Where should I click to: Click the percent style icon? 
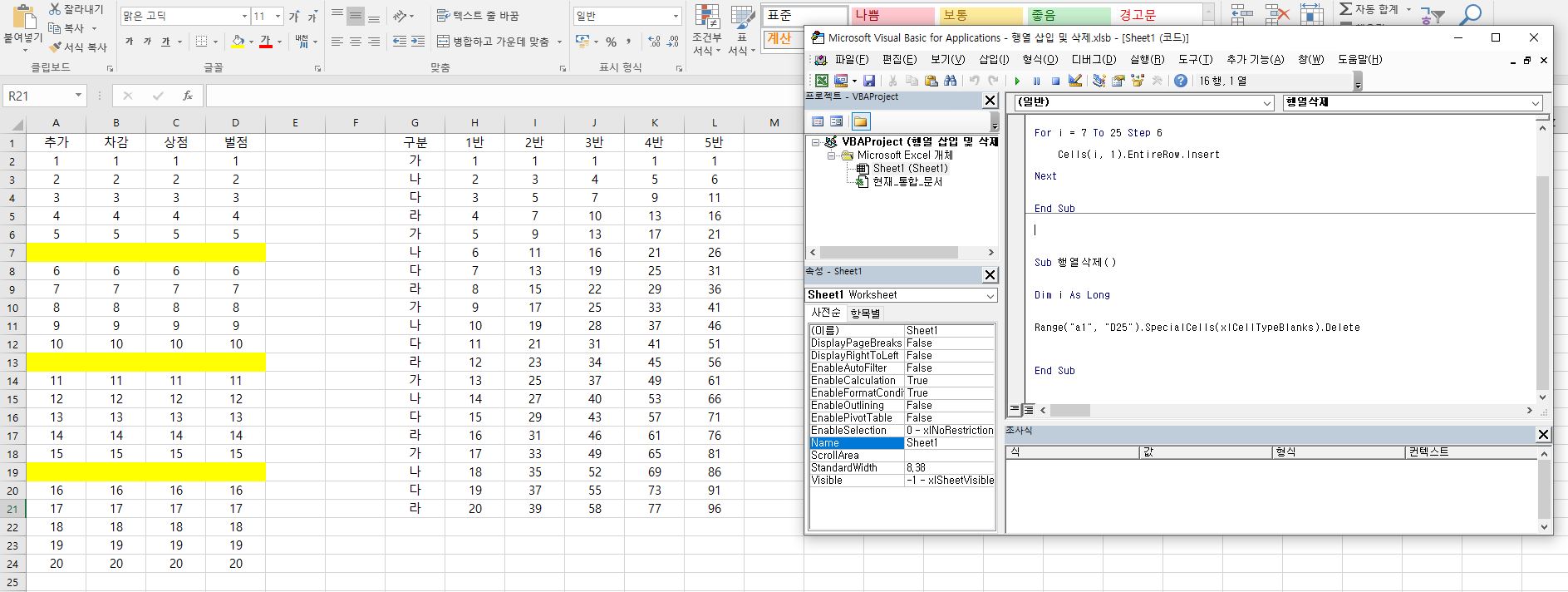611,42
